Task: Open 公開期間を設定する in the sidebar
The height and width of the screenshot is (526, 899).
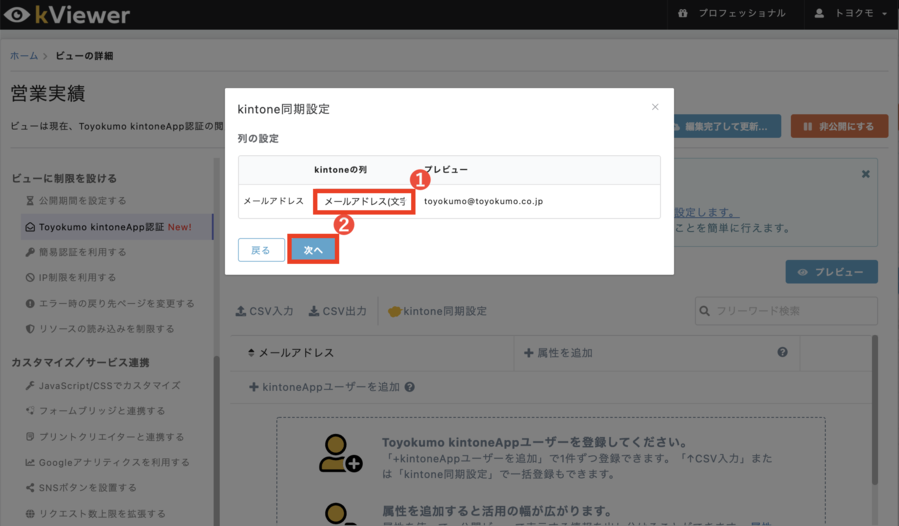Action: [x=76, y=201]
